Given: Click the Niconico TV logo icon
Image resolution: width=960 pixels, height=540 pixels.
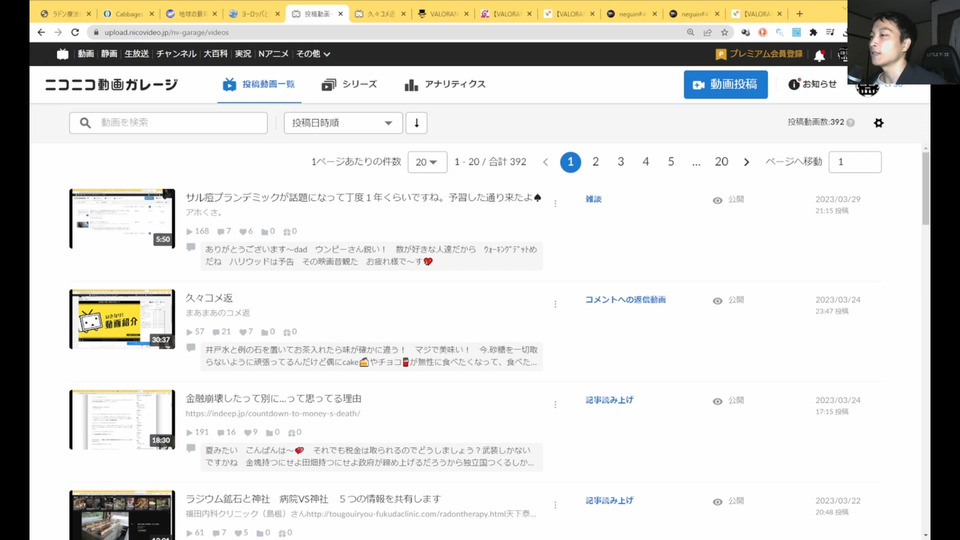Looking at the screenshot, I should (x=62, y=54).
